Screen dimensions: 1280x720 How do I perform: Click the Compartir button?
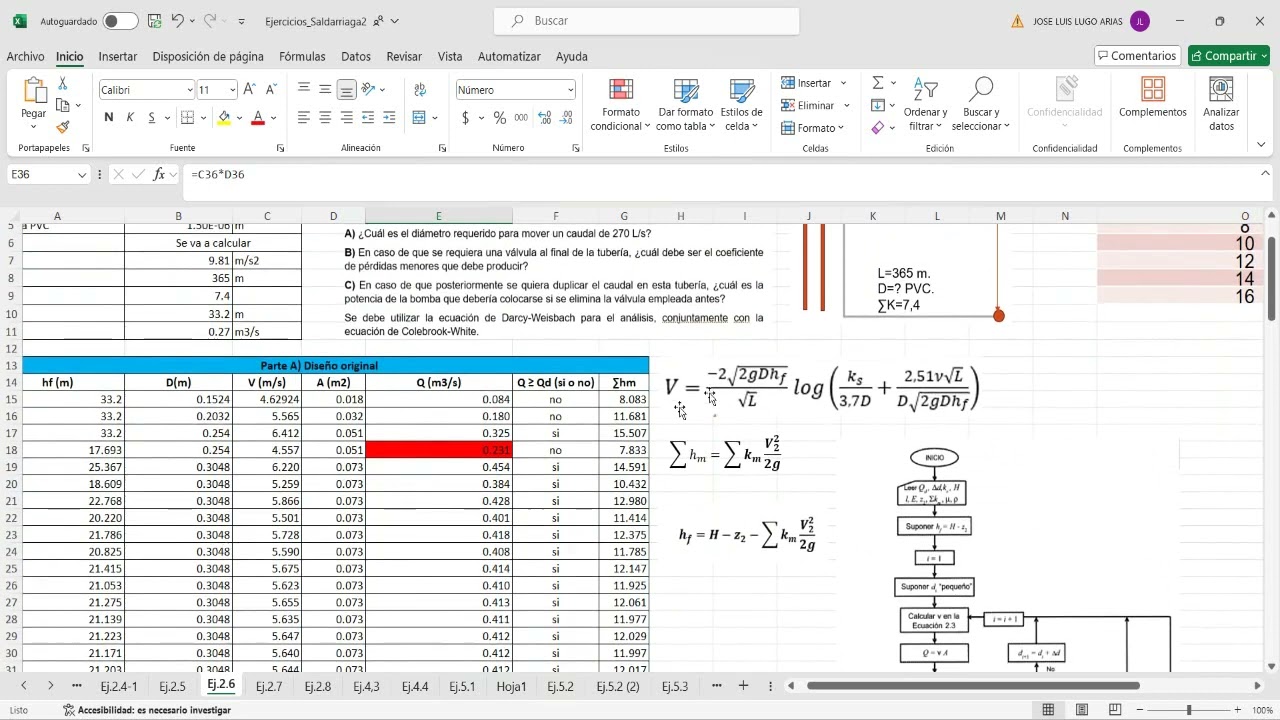click(x=1228, y=56)
